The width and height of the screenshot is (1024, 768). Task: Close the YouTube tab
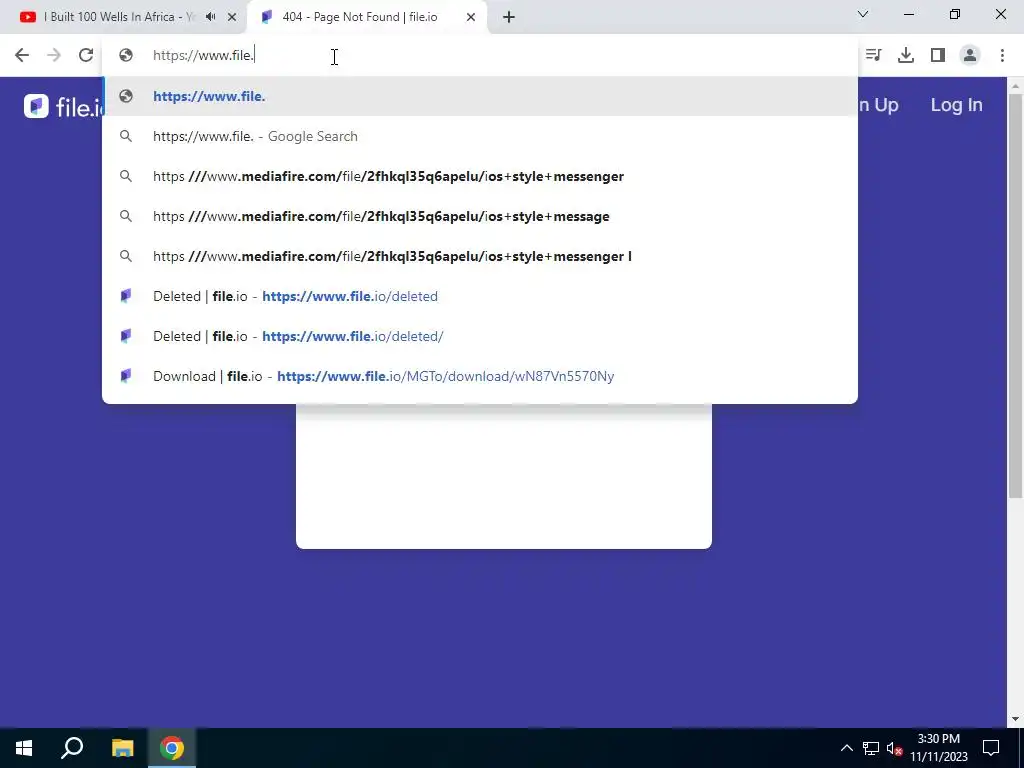coord(232,17)
